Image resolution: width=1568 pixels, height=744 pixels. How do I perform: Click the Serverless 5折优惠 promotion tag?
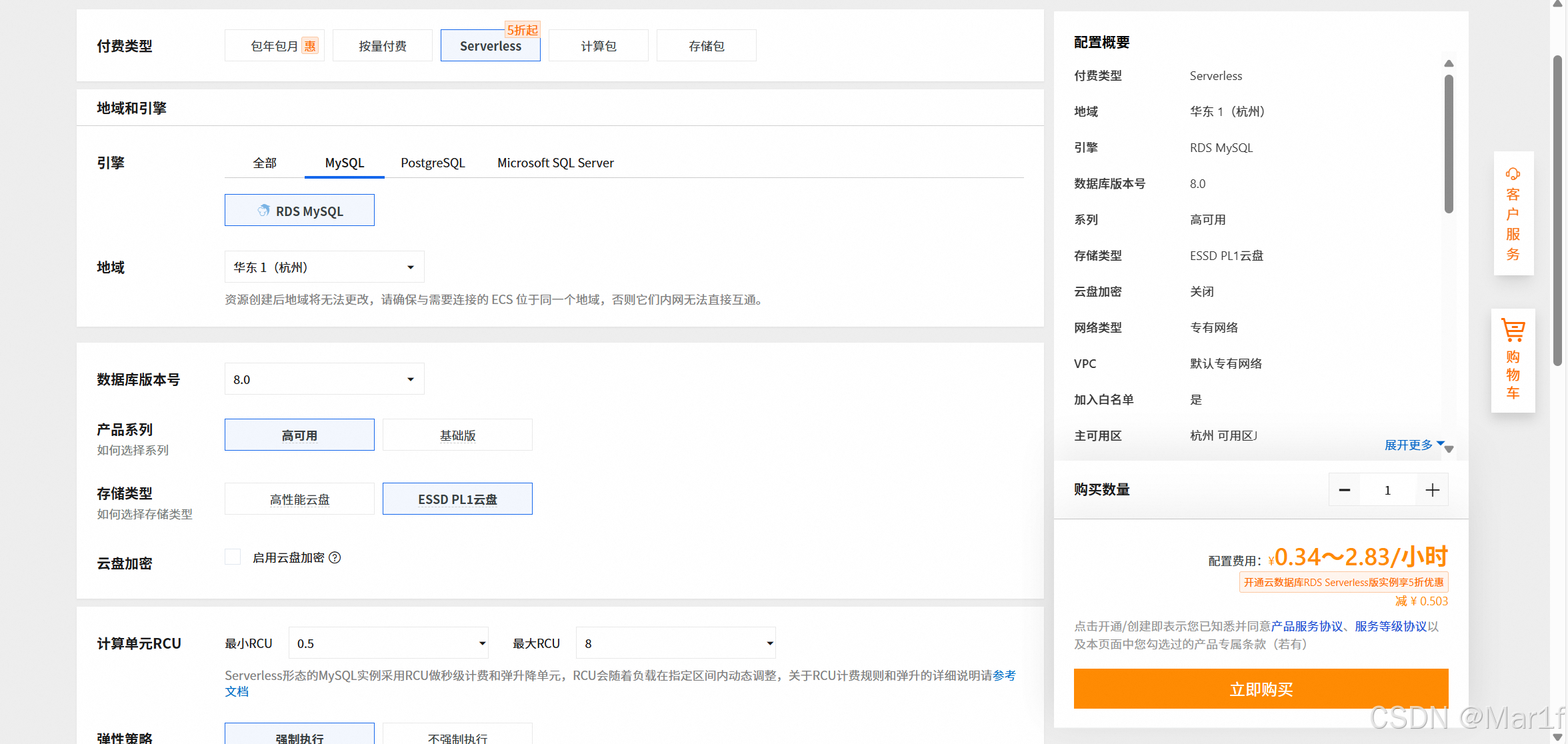coord(1343,582)
